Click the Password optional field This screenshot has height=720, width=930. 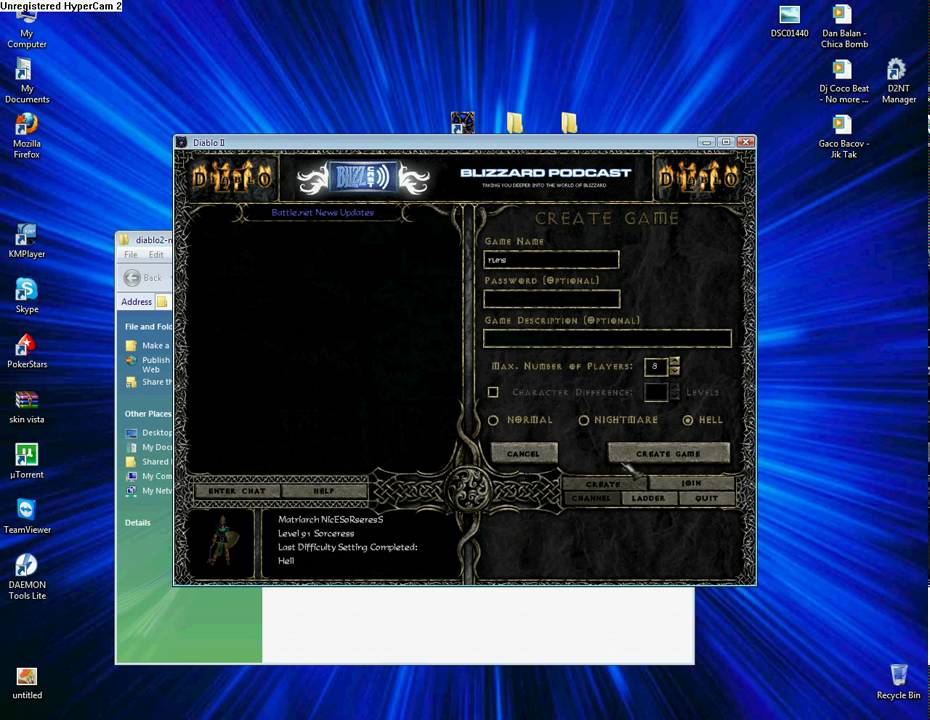tap(552, 299)
